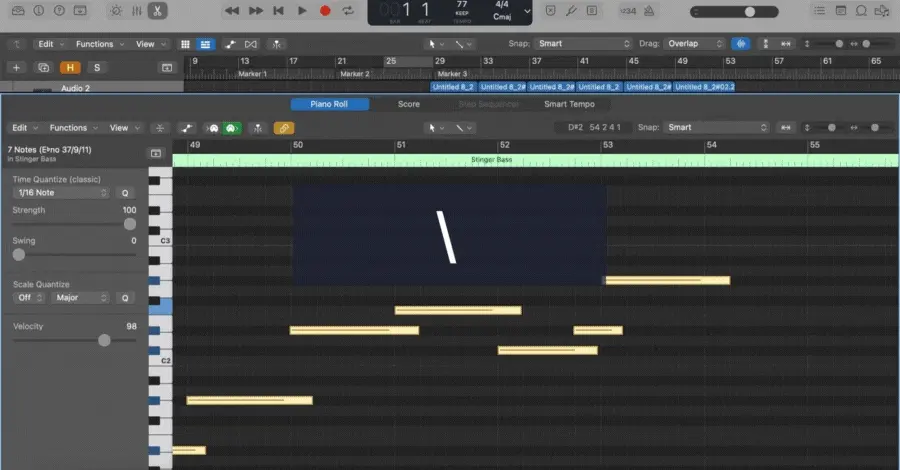
Task: Adjust the master volume slider
Action: tap(734, 12)
